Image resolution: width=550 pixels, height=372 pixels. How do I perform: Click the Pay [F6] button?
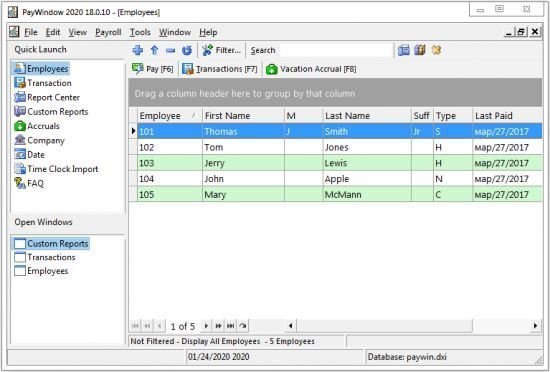coord(153,69)
